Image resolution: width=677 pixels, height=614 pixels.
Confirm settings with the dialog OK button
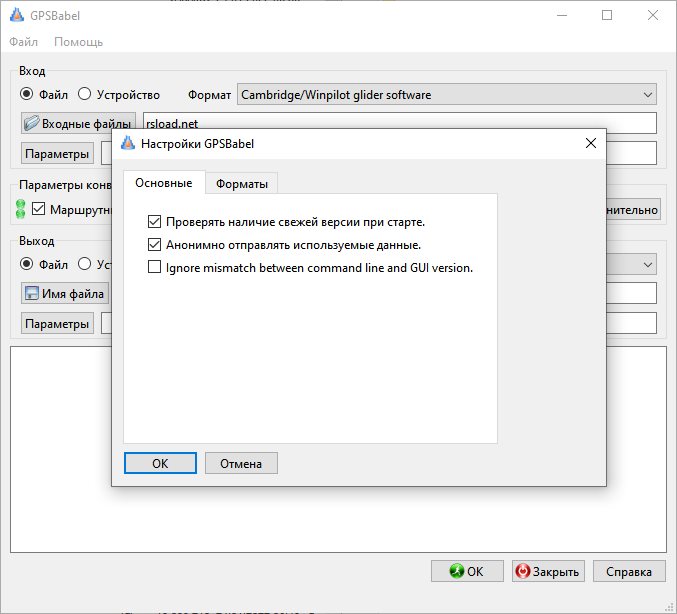point(160,463)
